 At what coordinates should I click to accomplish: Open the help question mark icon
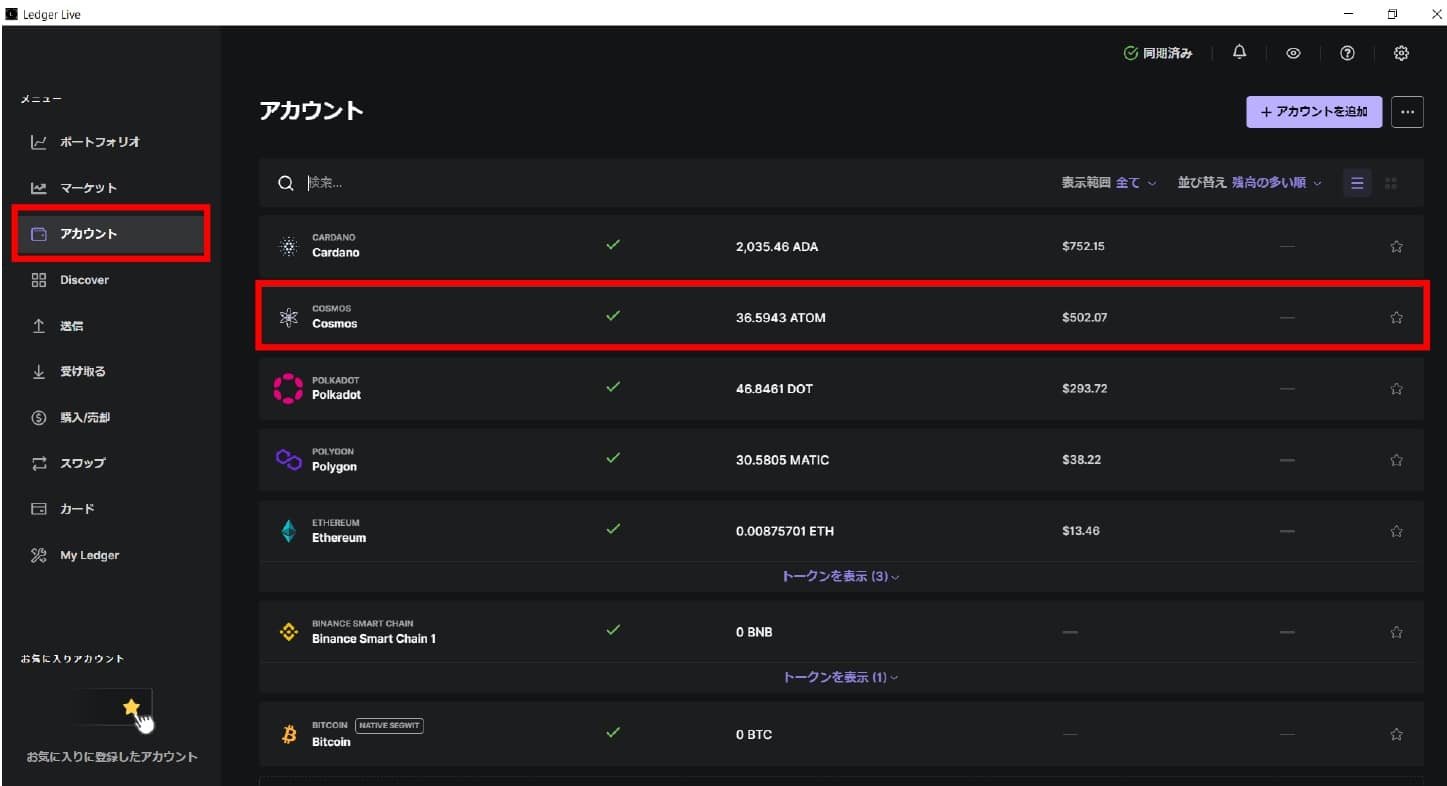pyautogui.click(x=1347, y=53)
